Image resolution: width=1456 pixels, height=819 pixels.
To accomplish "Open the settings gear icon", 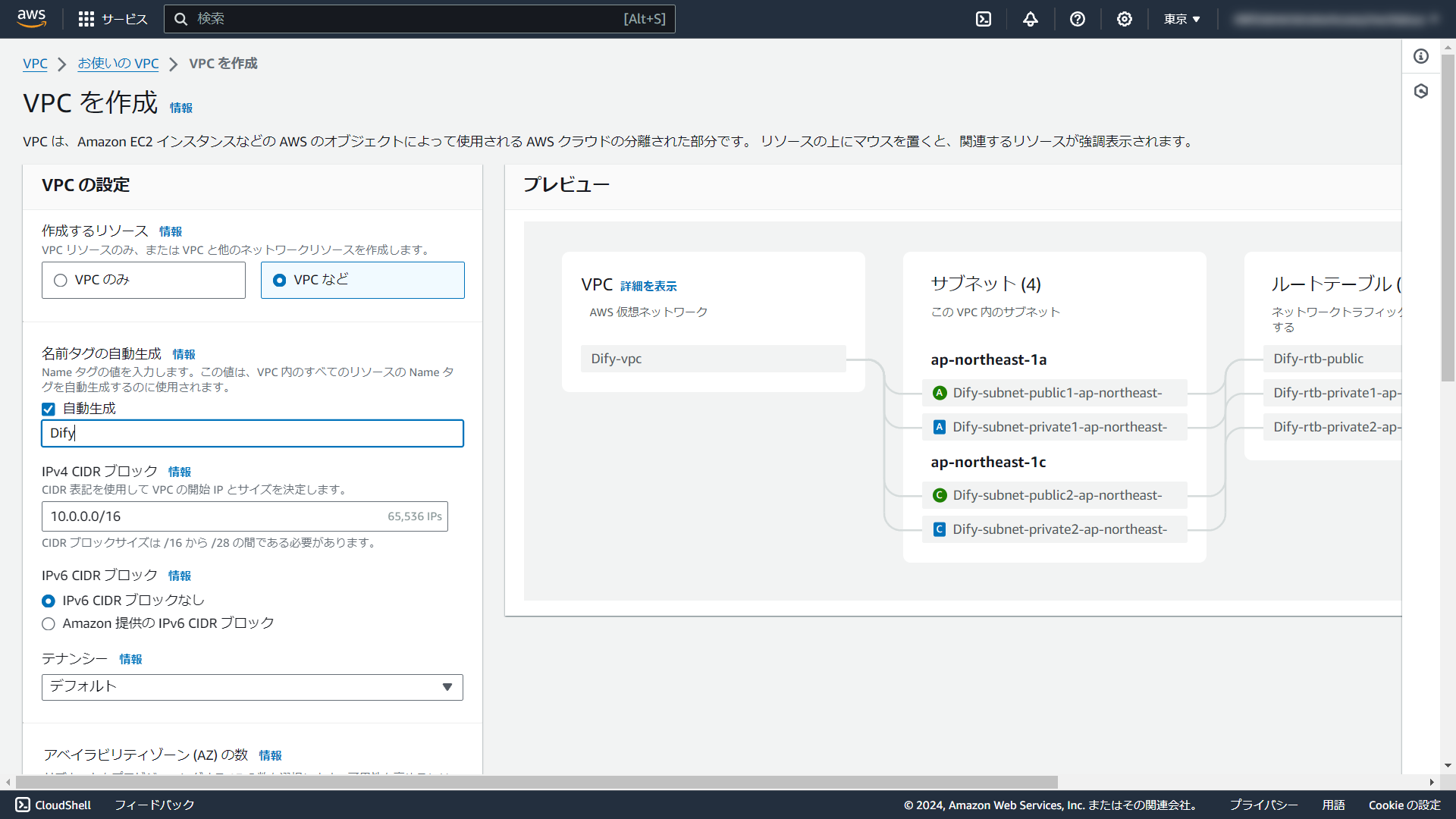I will (x=1125, y=19).
